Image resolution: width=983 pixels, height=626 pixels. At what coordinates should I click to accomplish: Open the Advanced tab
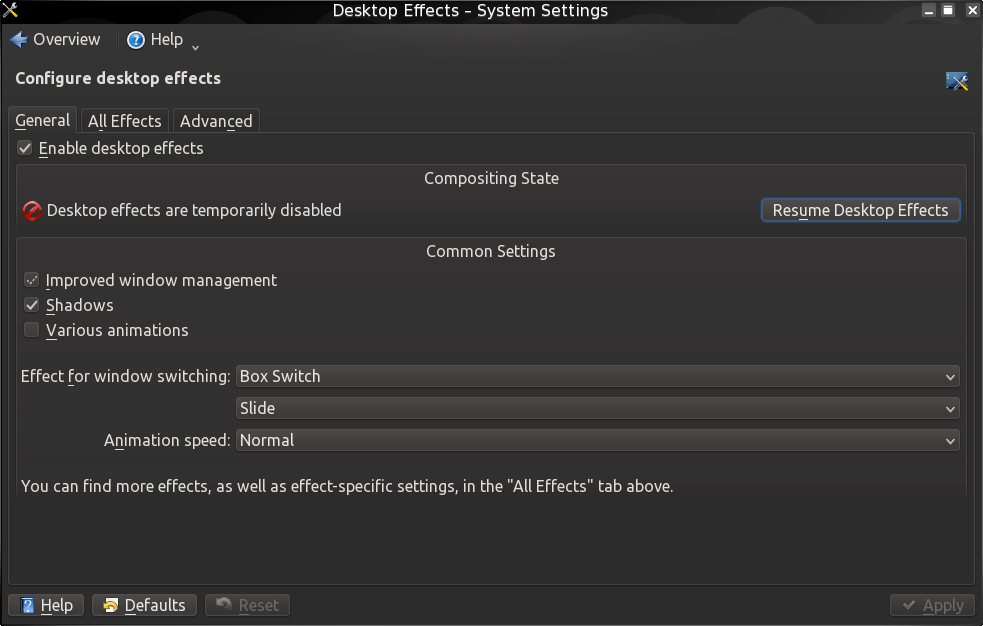(216, 121)
